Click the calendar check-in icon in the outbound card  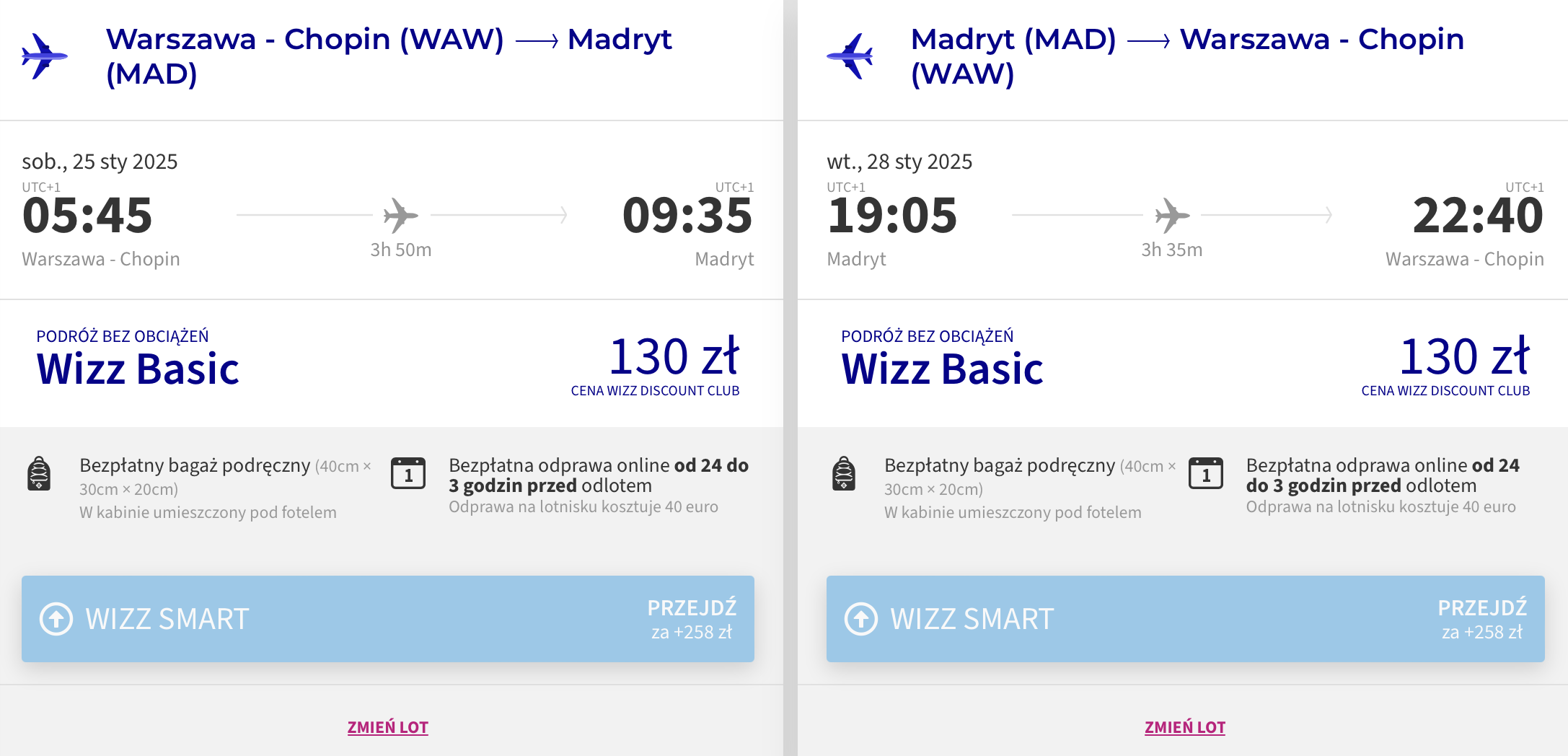pyautogui.click(x=408, y=473)
